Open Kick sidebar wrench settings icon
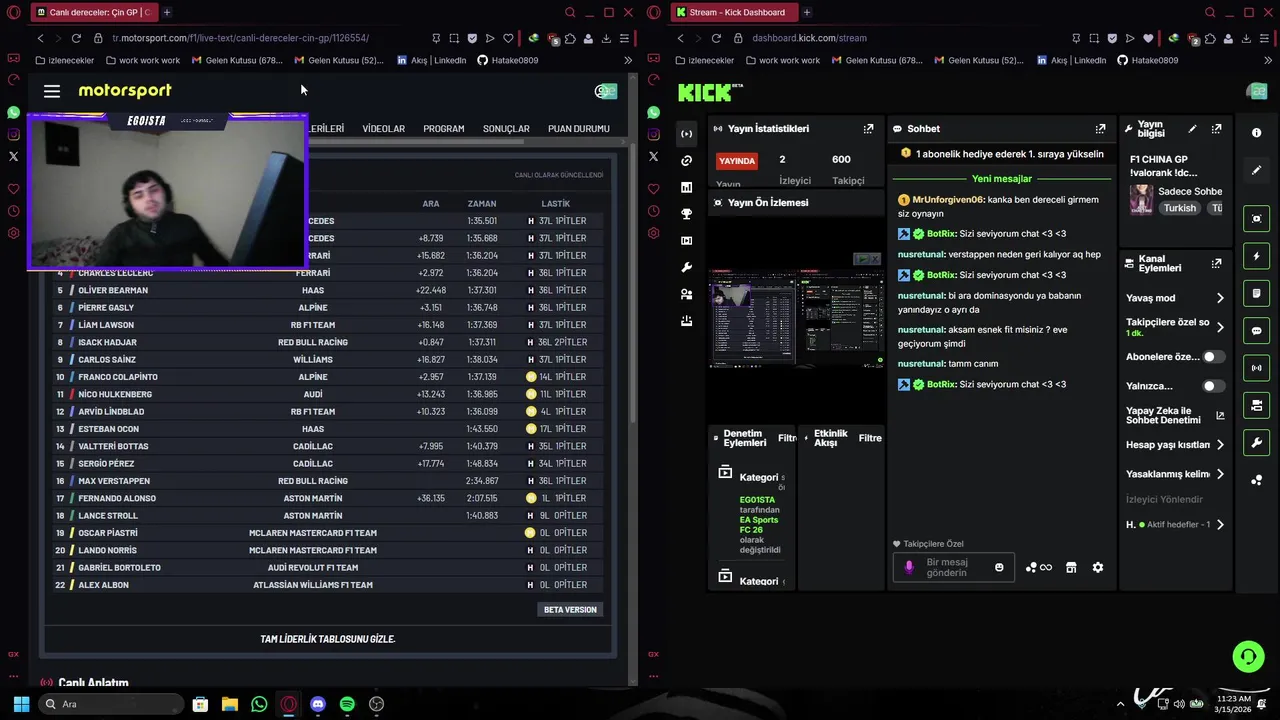This screenshot has width=1280, height=720. [x=686, y=268]
